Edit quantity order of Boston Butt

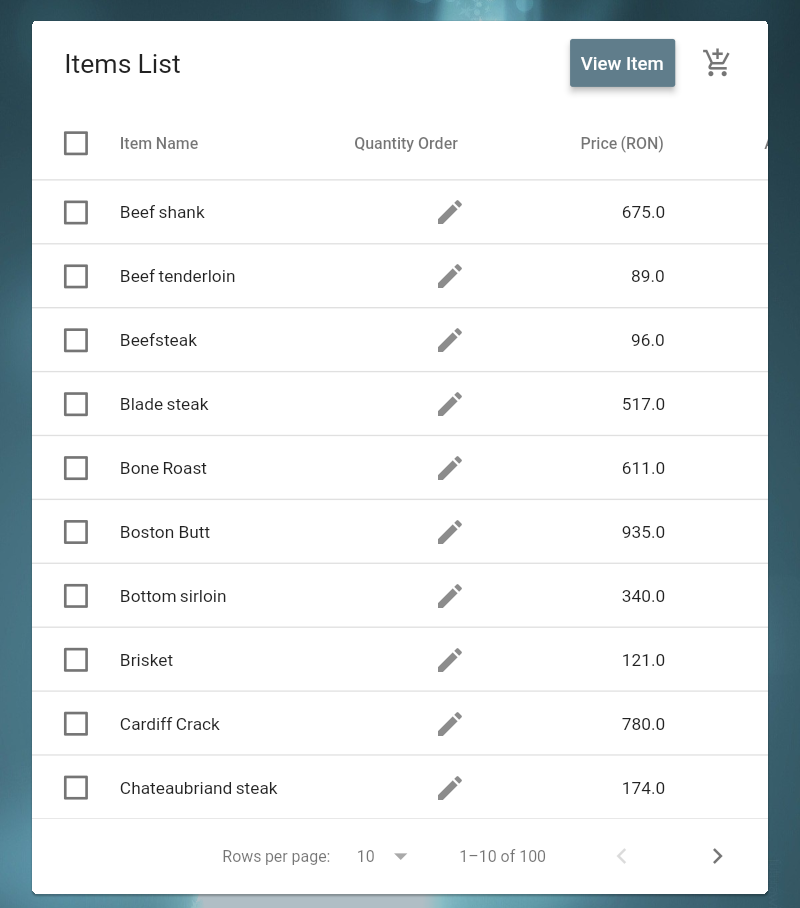(x=450, y=532)
